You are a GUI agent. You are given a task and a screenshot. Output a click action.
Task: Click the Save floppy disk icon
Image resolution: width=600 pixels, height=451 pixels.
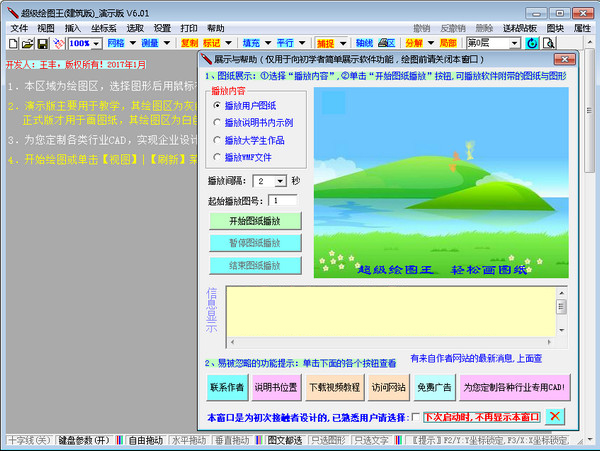pos(43,44)
